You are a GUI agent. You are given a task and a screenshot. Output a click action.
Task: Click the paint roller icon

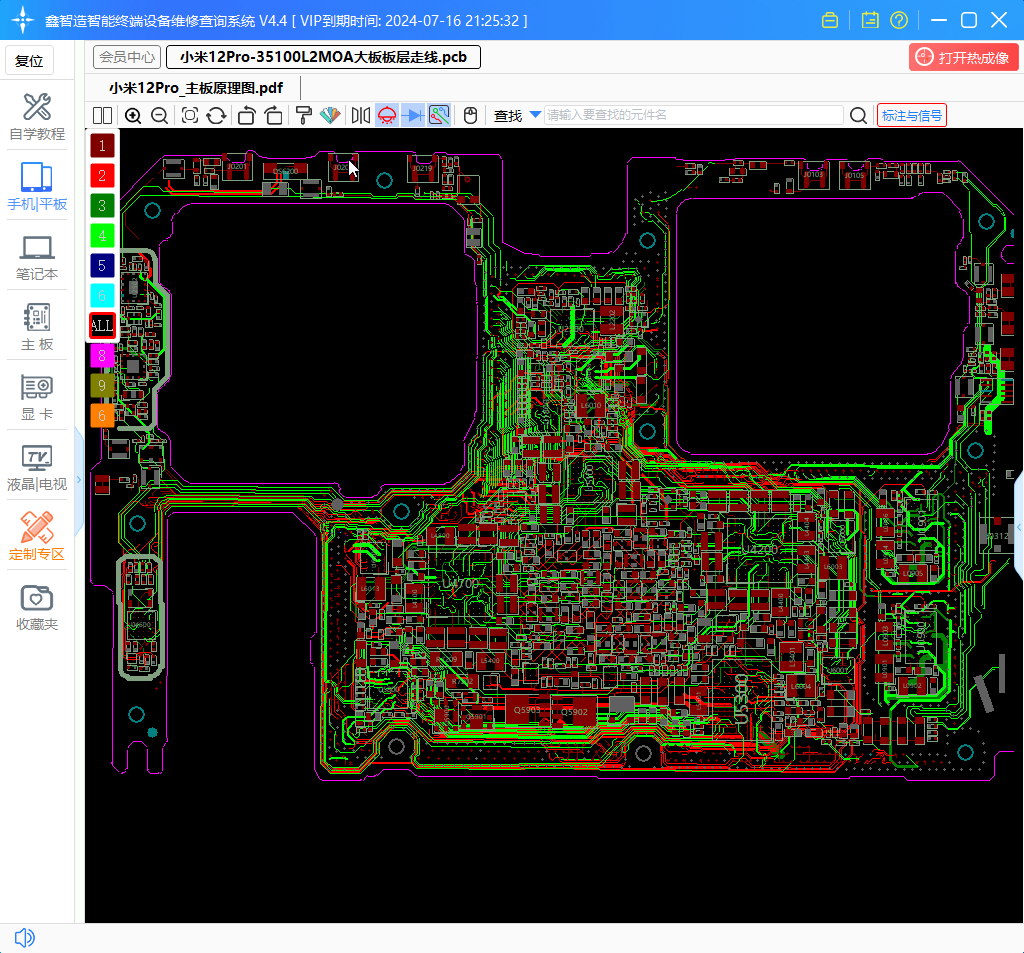(304, 116)
